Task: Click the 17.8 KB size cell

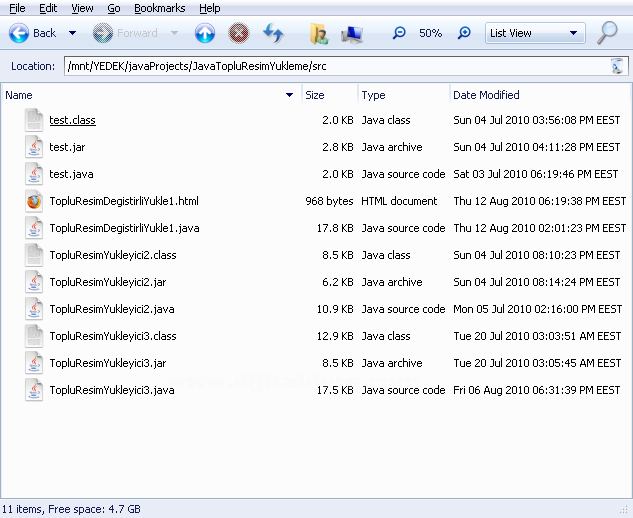Action: coord(335,229)
